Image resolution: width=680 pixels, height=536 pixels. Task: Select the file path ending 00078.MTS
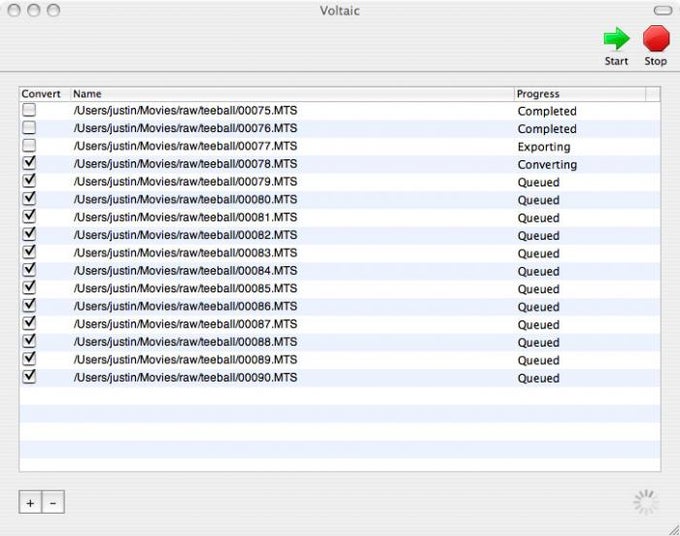(185, 164)
